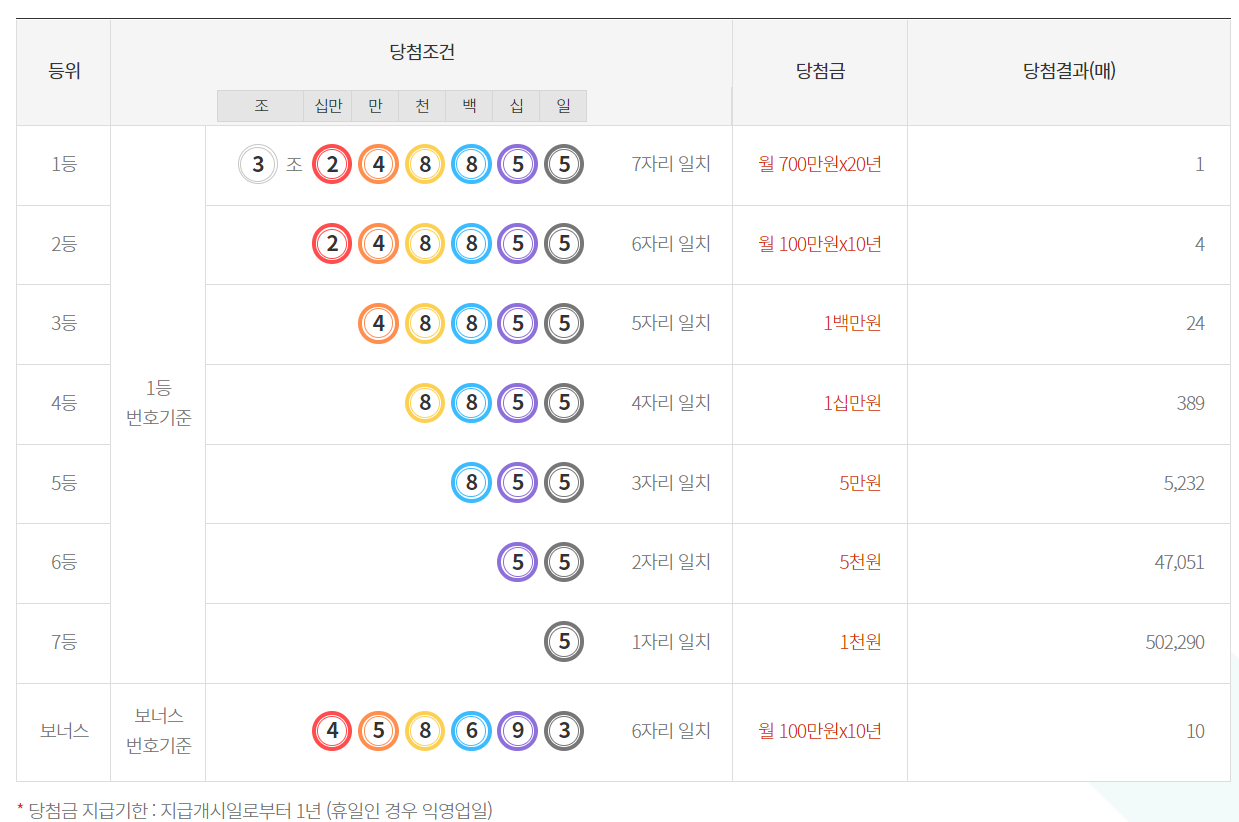This screenshot has width=1239, height=822.
Task: Select orange ball 4 in the 3등 row
Action: coord(378,323)
